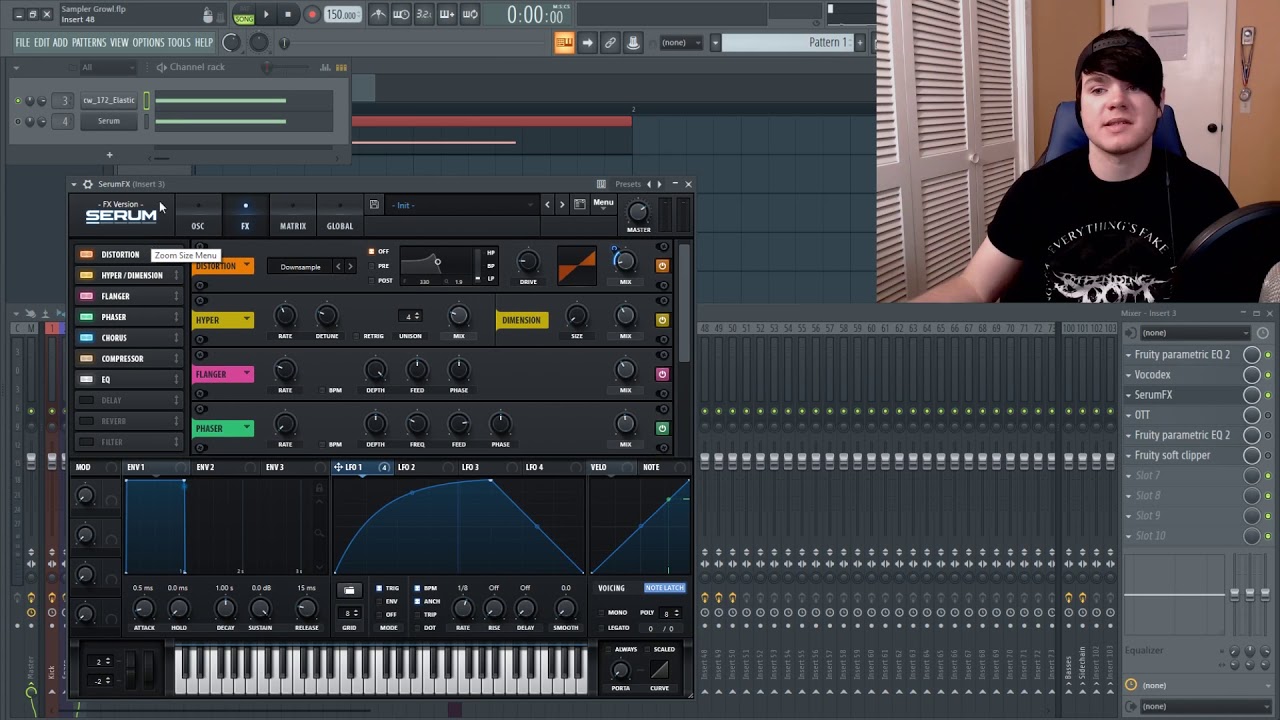Open the PHASER module dropdown arrow
The height and width of the screenshot is (720, 1280).
246,428
